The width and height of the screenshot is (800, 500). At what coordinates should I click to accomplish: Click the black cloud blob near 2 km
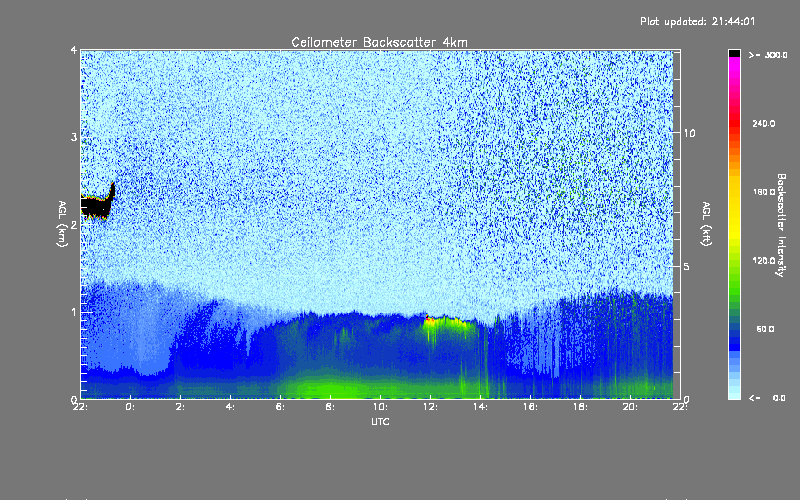97,205
